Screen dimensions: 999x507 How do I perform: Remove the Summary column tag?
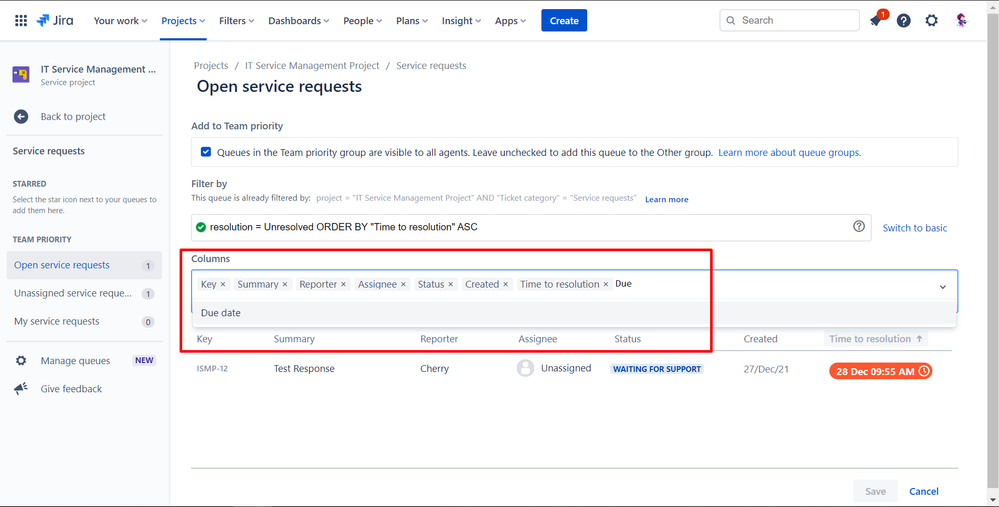point(285,285)
